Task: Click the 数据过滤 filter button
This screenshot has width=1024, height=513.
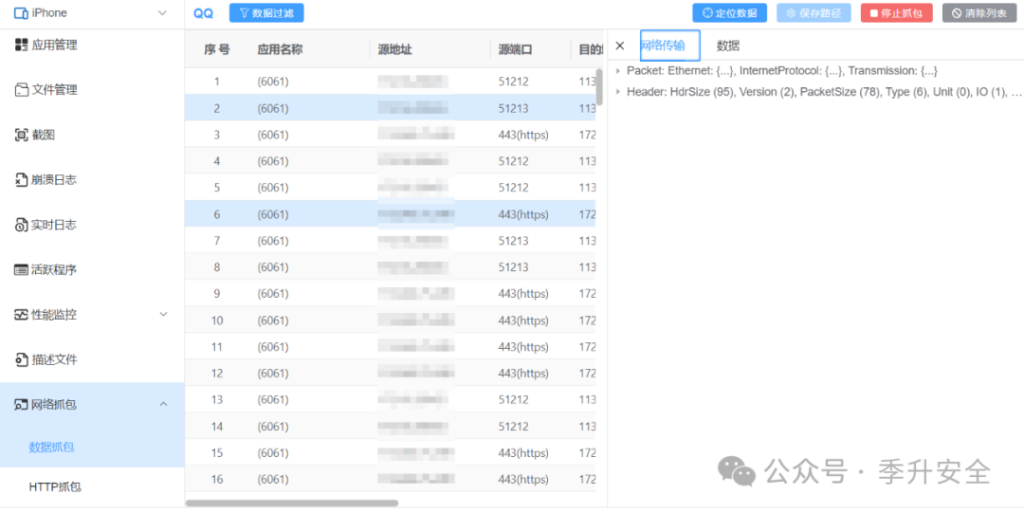Action: click(266, 13)
